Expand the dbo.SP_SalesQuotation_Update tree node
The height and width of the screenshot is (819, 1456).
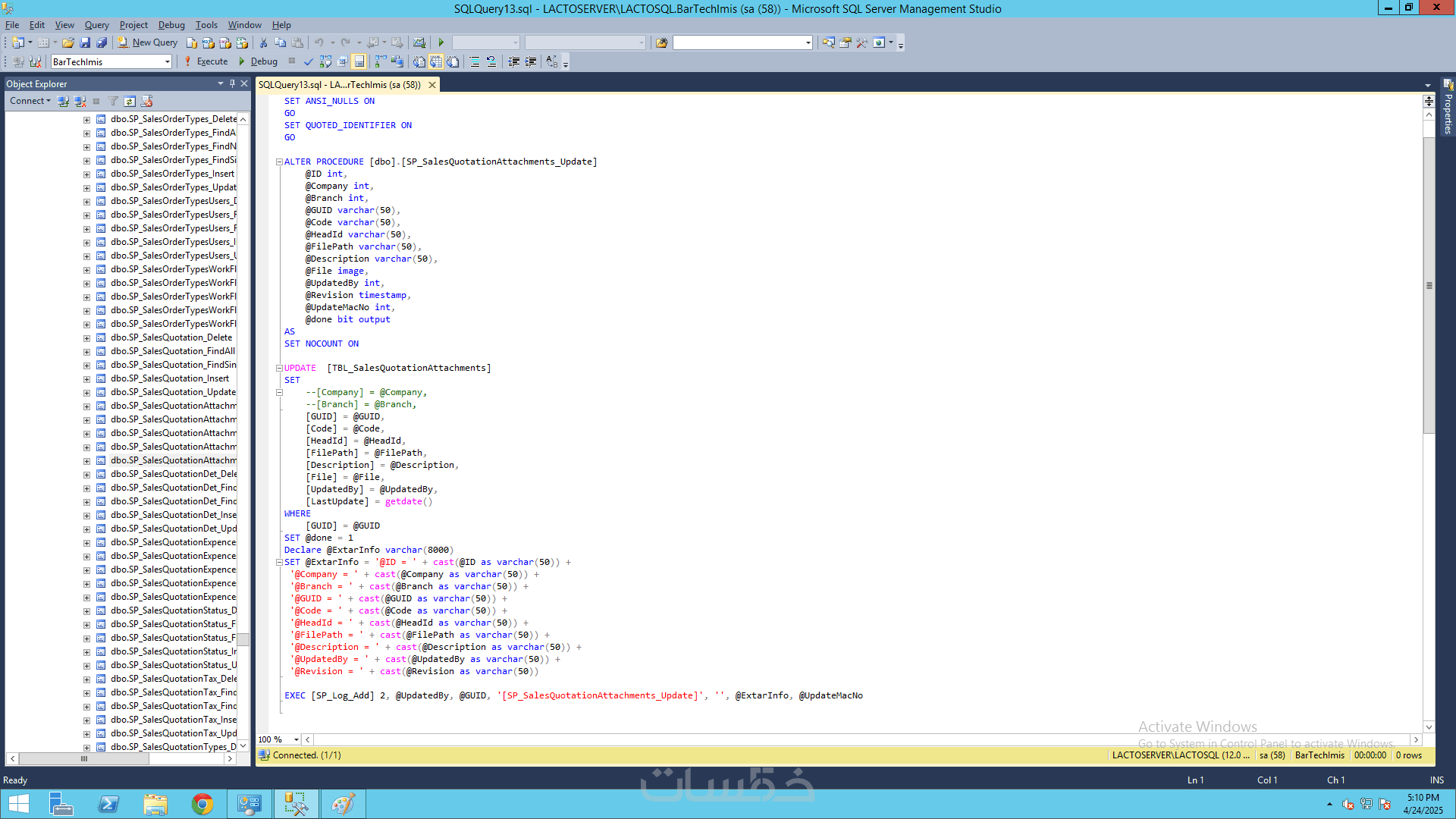pyautogui.click(x=86, y=393)
